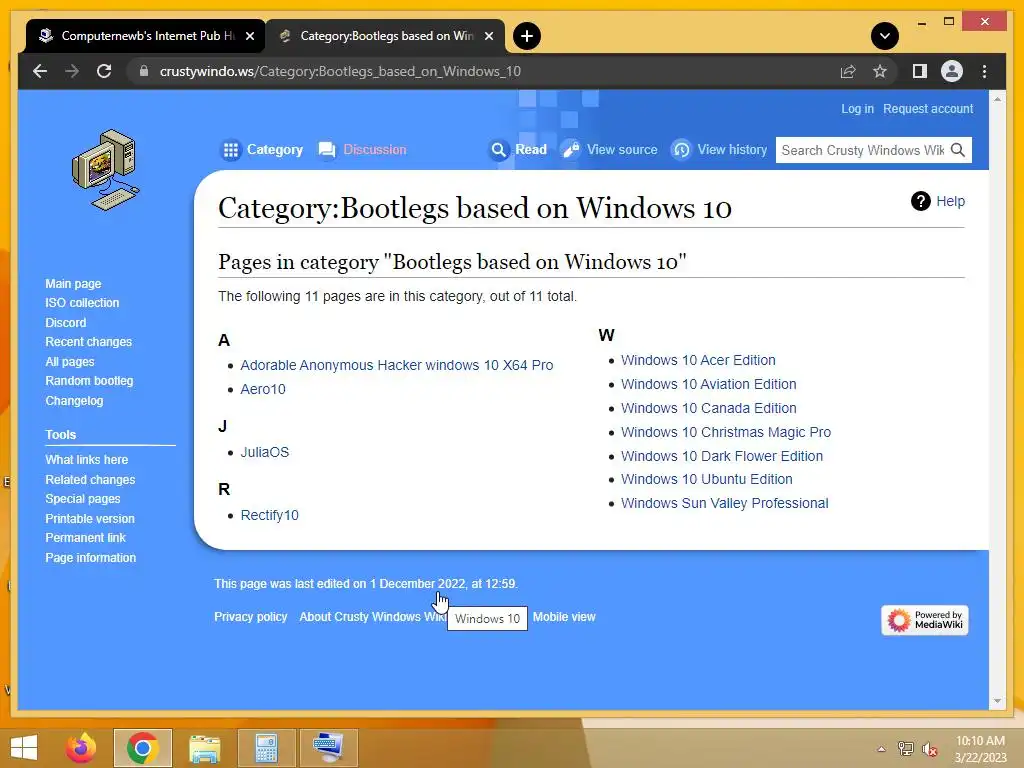Click What links here
Image resolution: width=1024 pixels, height=768 pixels.
click(86, 460)
